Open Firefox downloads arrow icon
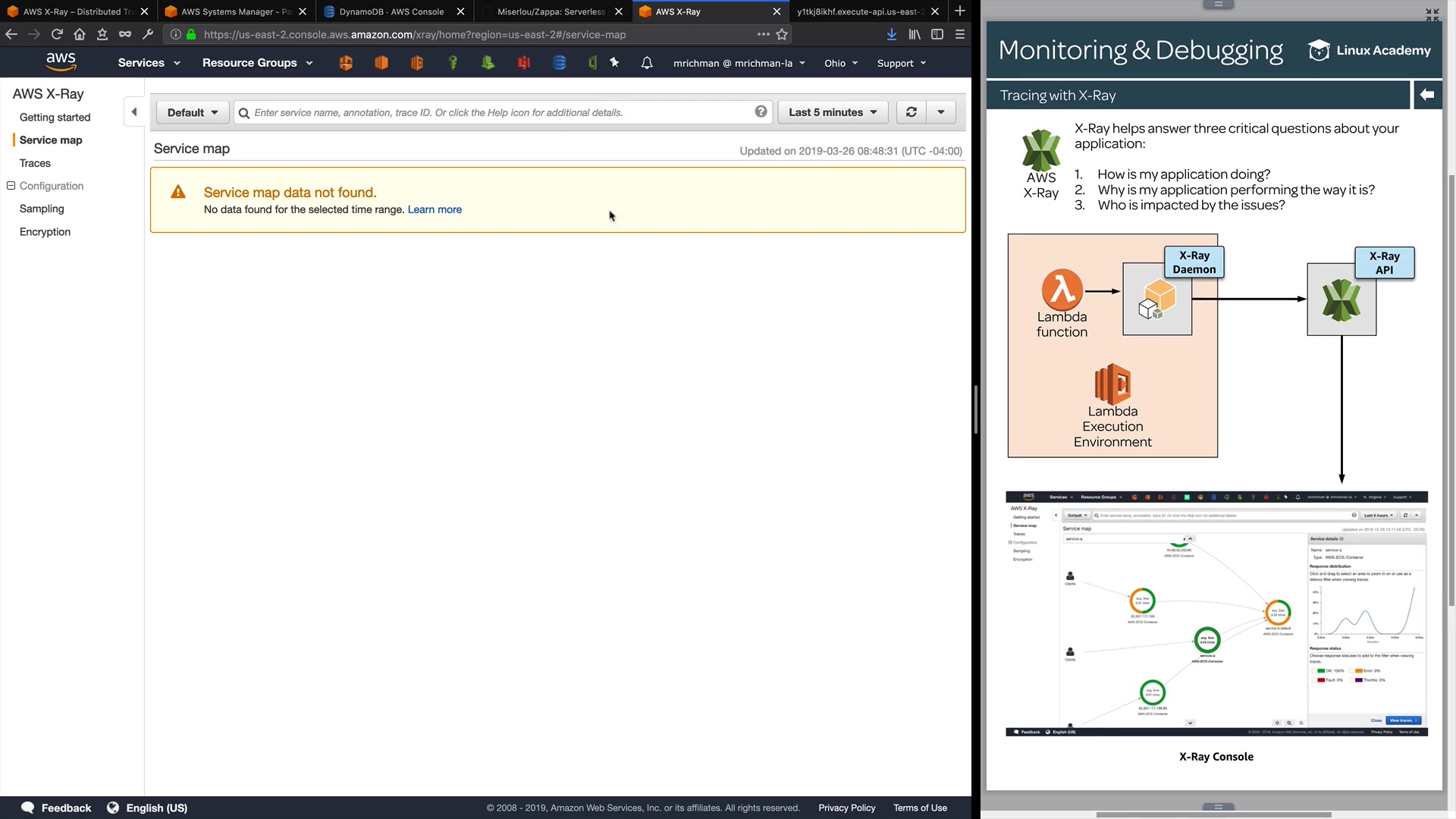The width and height of the screenshot is (1456, 819). (892, 34)
